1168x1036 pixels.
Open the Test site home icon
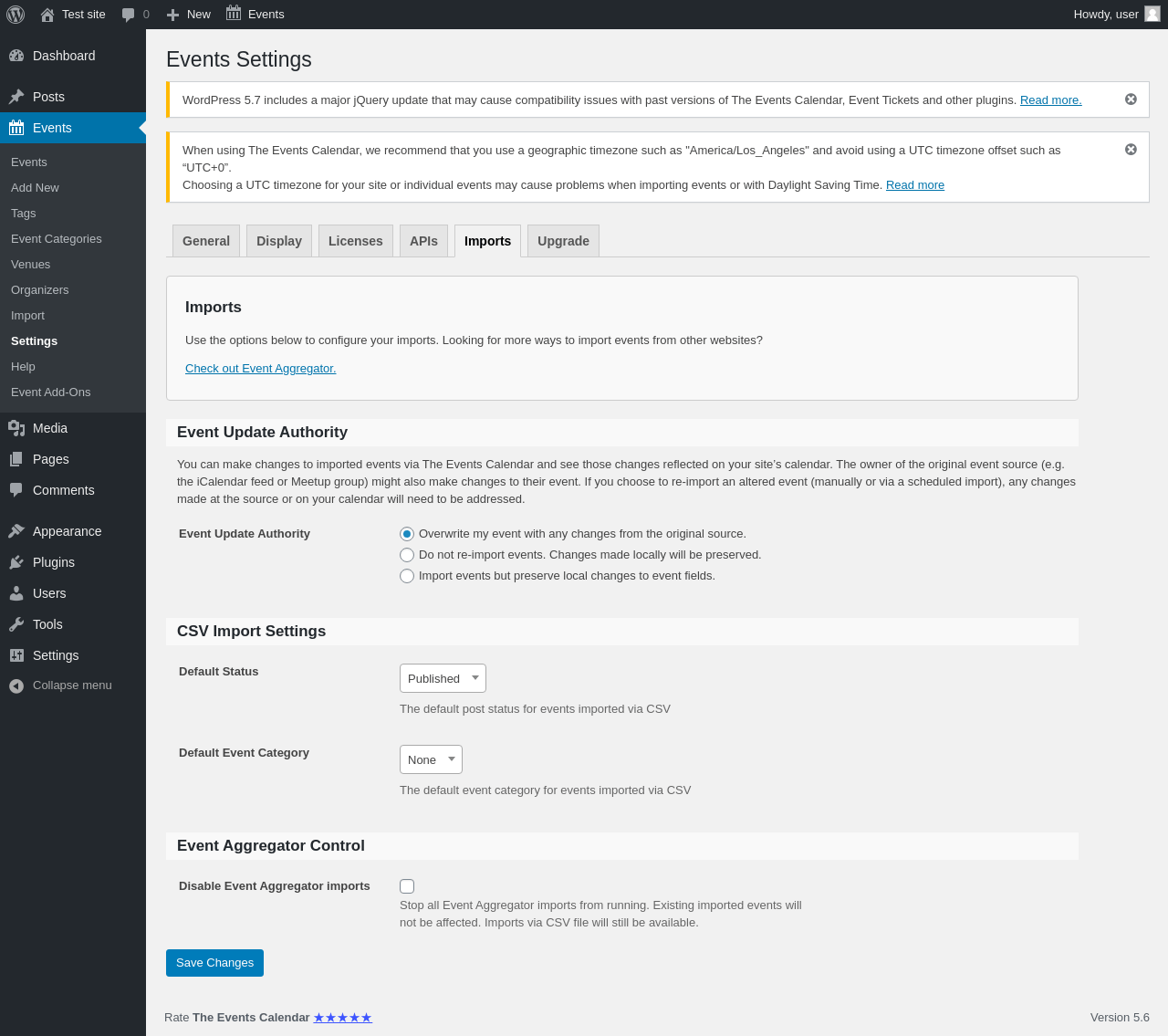point(47,15)
